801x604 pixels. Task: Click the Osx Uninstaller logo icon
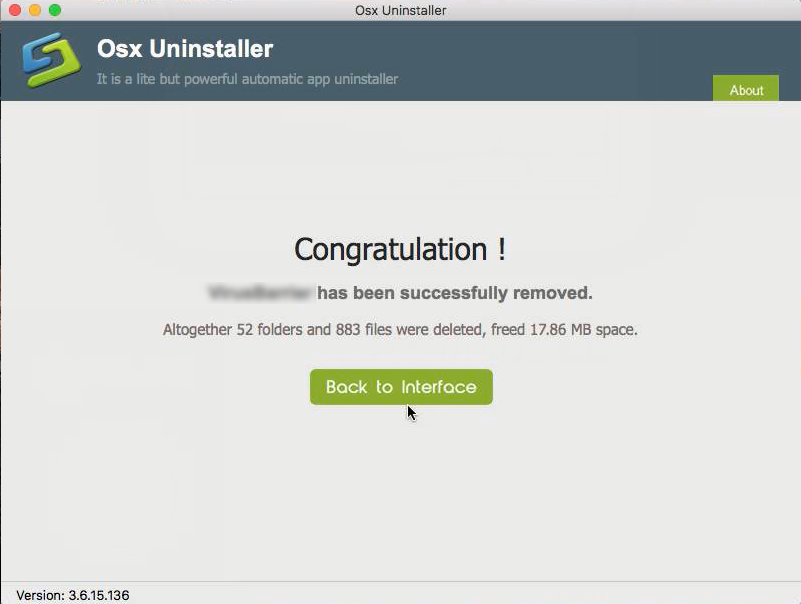[51, 59]
